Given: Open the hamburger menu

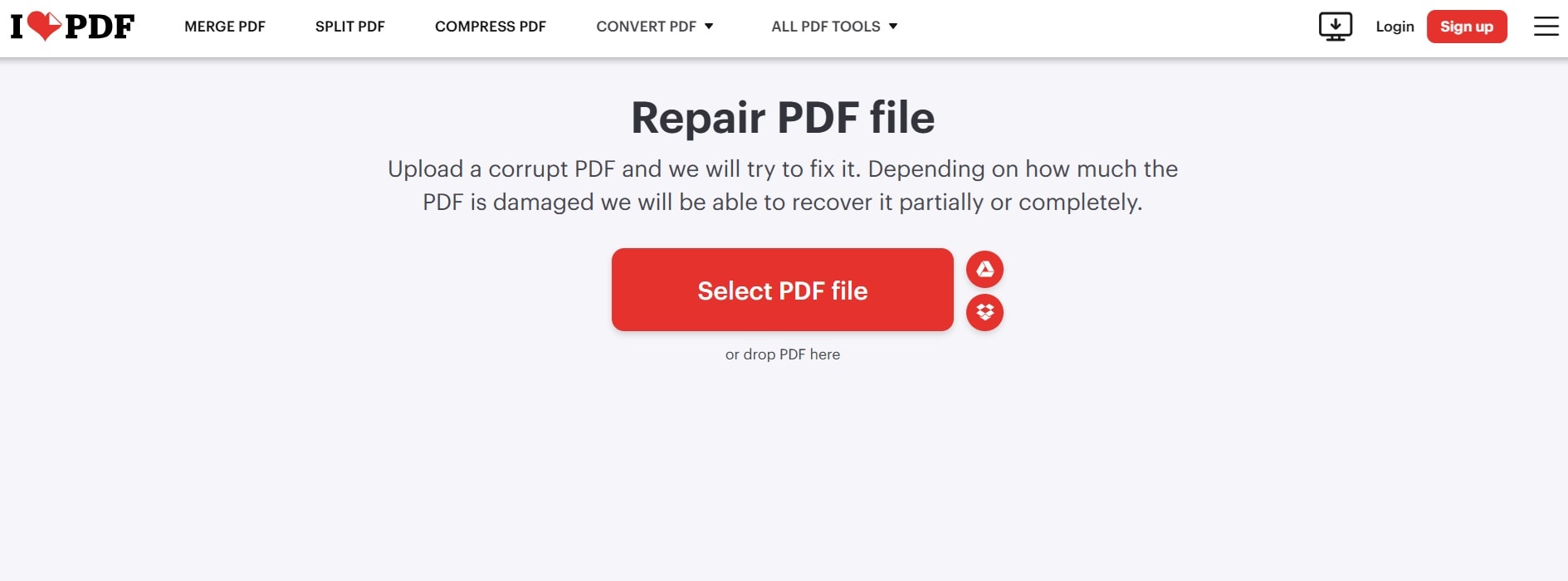Looking at the screenshot, I should (1546, 27).
